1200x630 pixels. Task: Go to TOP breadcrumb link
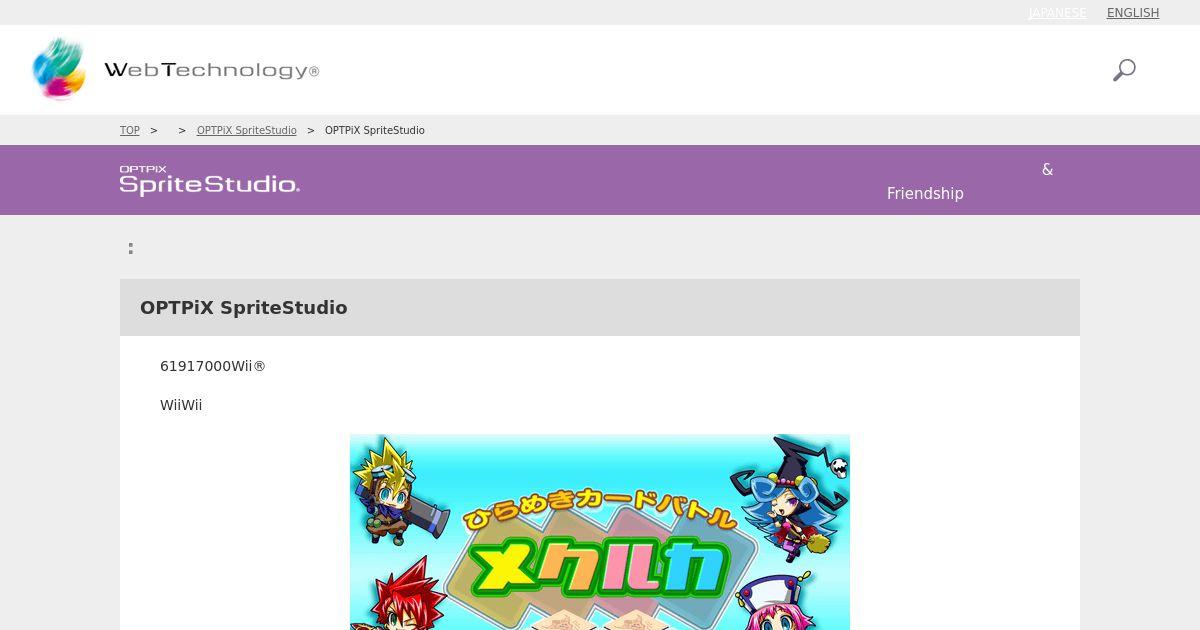click(x=130, y=130)
